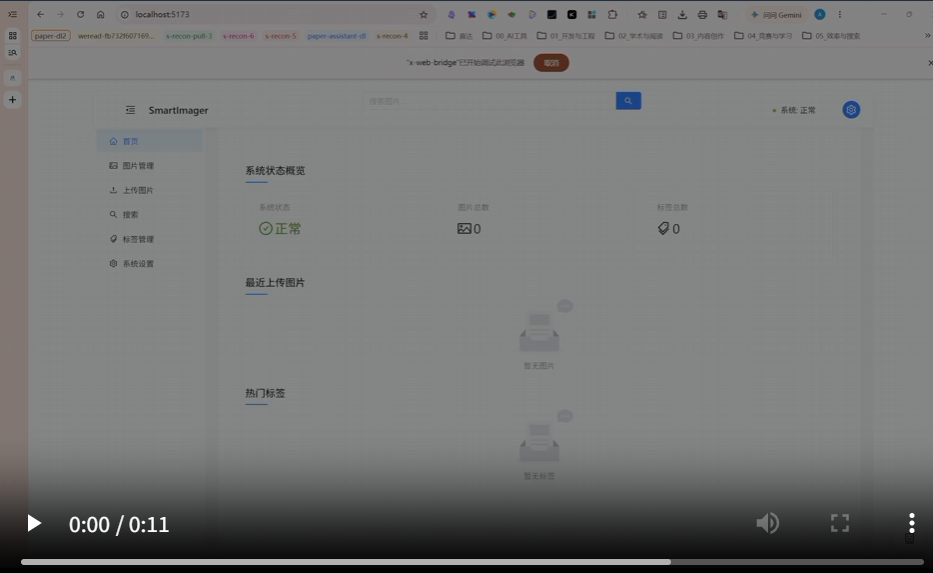Seek using the video progress bar
Image resolution: width=933 pixels, height=573 pixels.
coord(472,562)
